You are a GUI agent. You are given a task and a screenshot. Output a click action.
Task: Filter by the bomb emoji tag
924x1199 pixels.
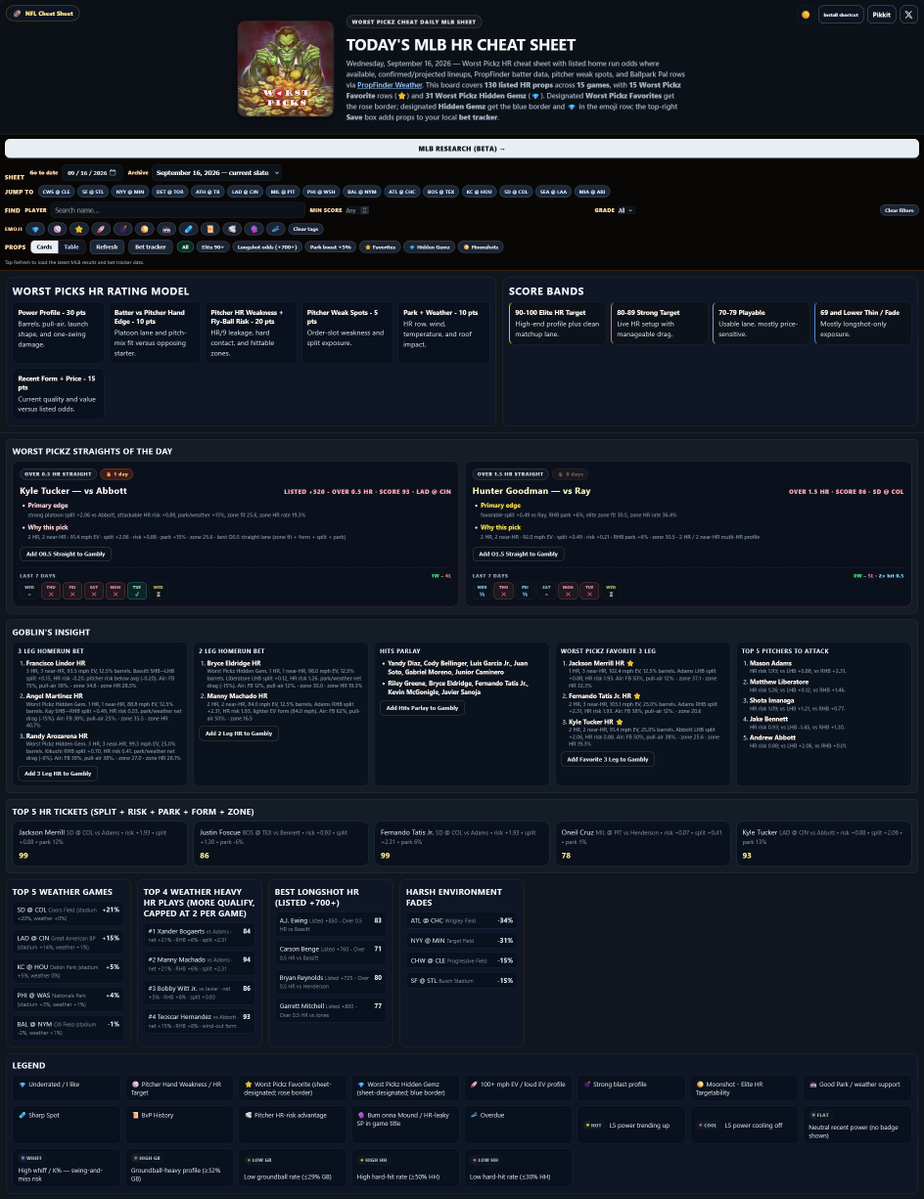[122, 229]
